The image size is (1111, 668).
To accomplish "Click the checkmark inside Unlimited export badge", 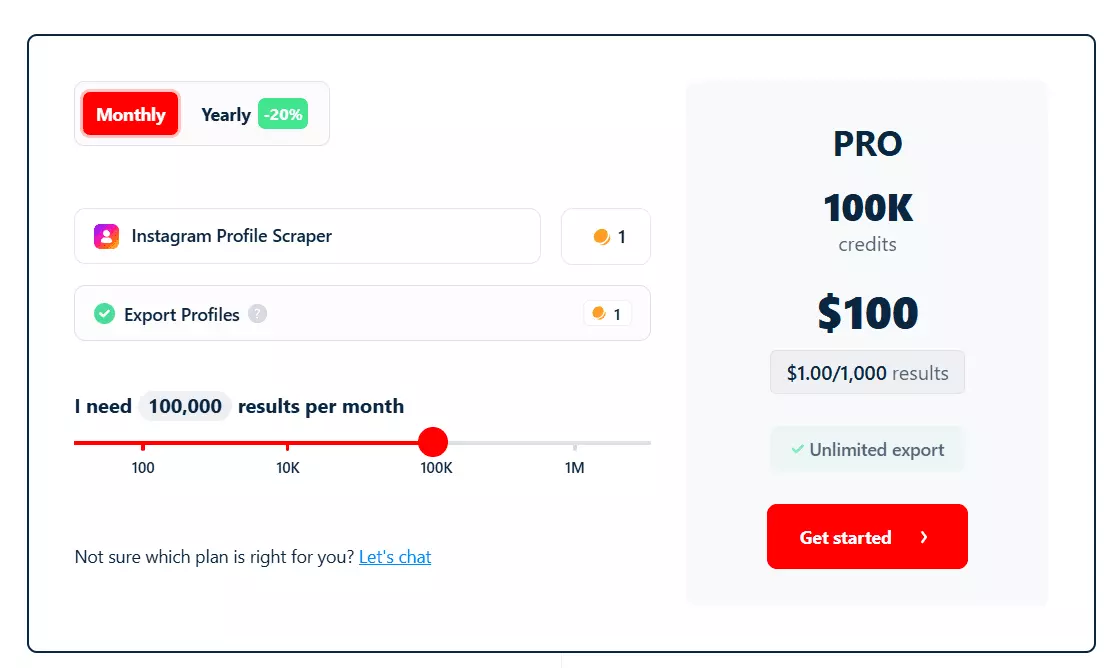I will click(x=798, y=450).
